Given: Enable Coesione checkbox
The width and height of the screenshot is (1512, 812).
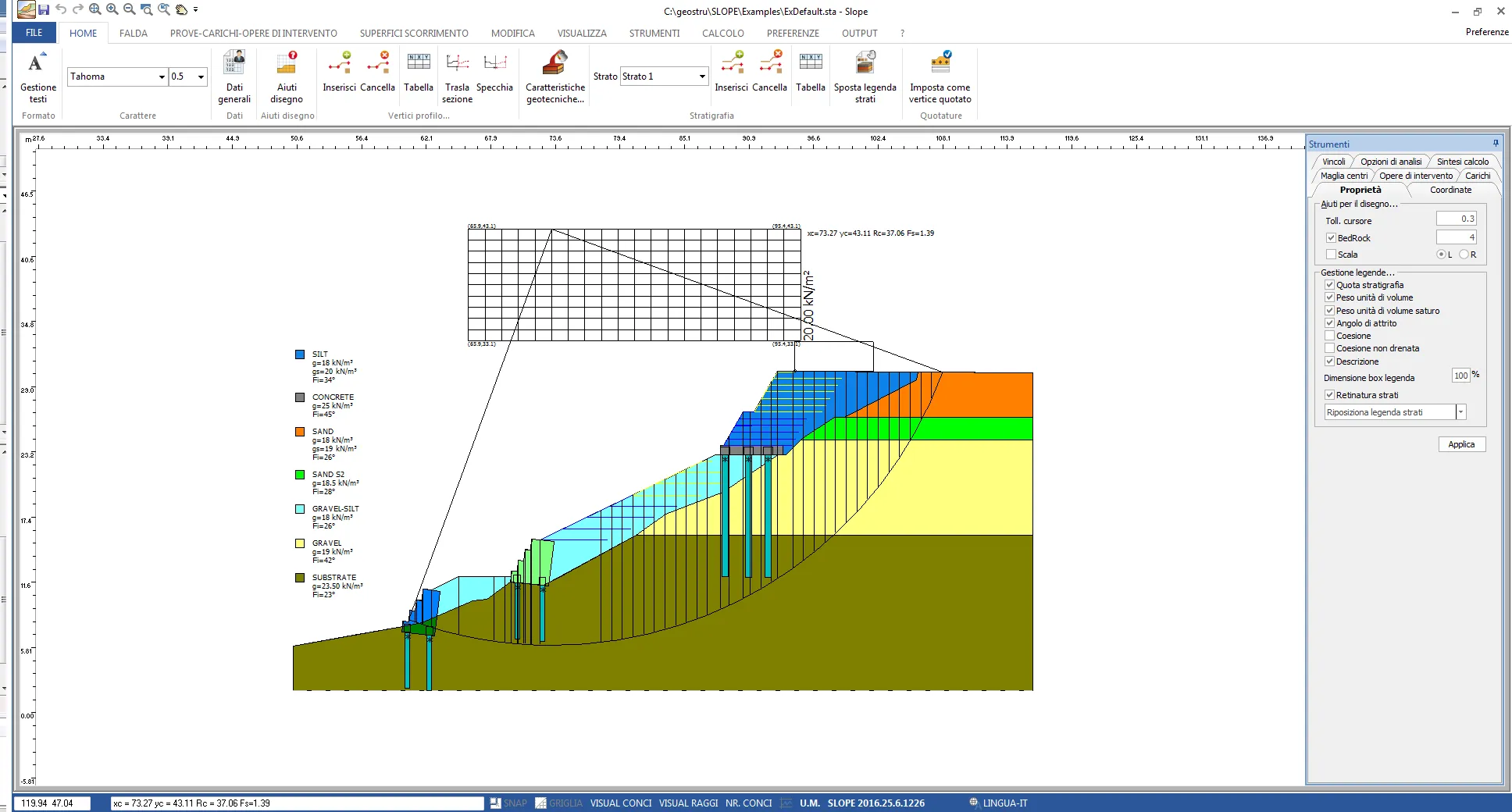Looking at the screenshot, I should click(1329, 336).
